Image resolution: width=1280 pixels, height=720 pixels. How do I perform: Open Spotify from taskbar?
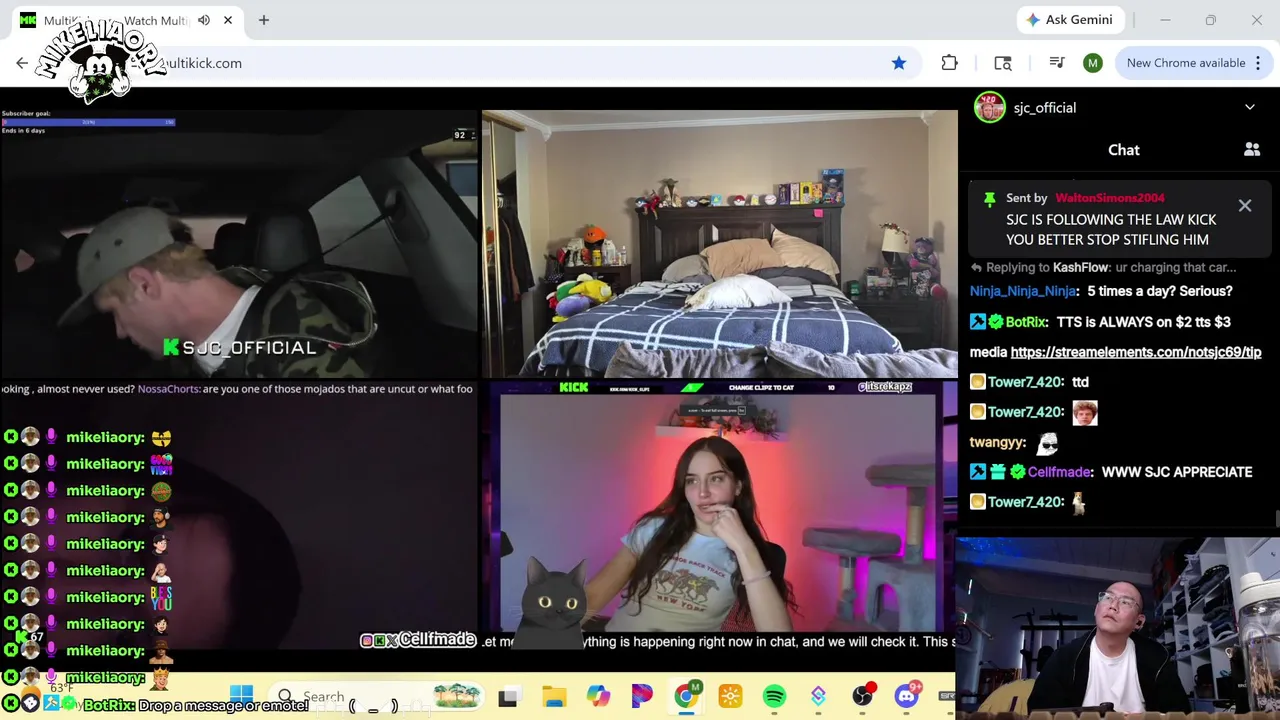click(x=774, y=697)
